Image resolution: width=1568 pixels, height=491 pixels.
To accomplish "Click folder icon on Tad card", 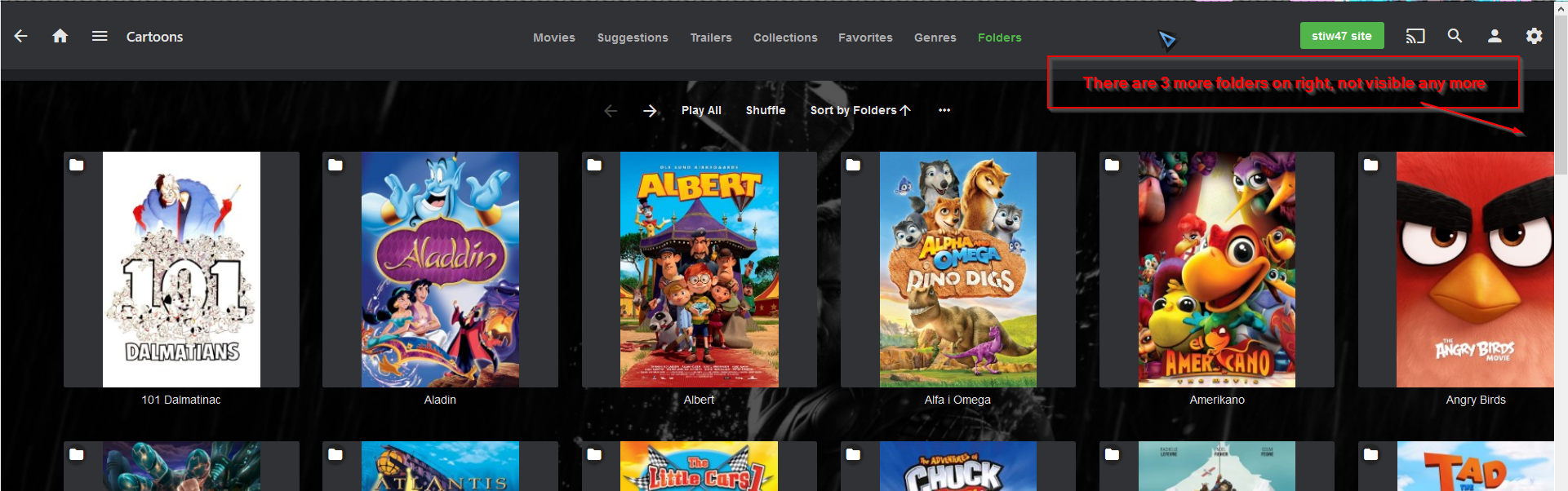I will point(1371,454).
